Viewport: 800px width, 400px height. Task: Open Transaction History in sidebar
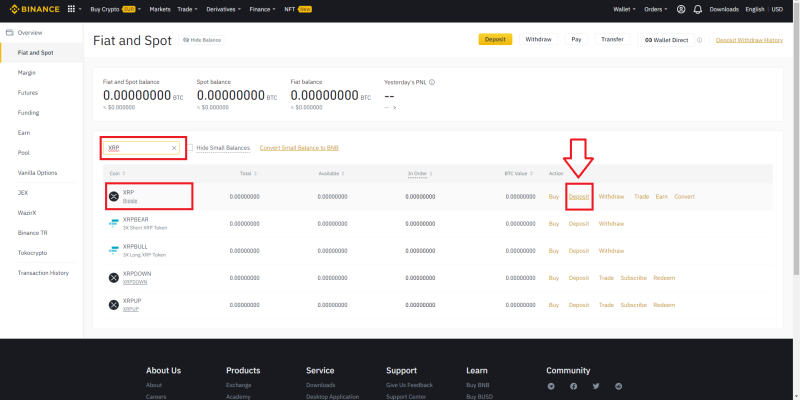point(42,272)
